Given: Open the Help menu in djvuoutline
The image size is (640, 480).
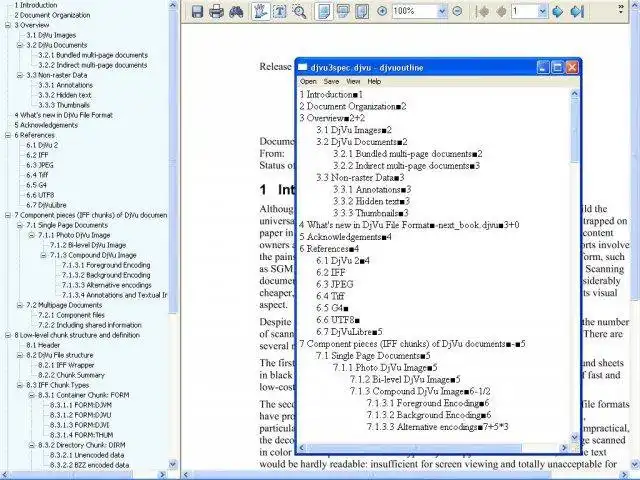Looking at the screenshot, I should click(374, 82).
